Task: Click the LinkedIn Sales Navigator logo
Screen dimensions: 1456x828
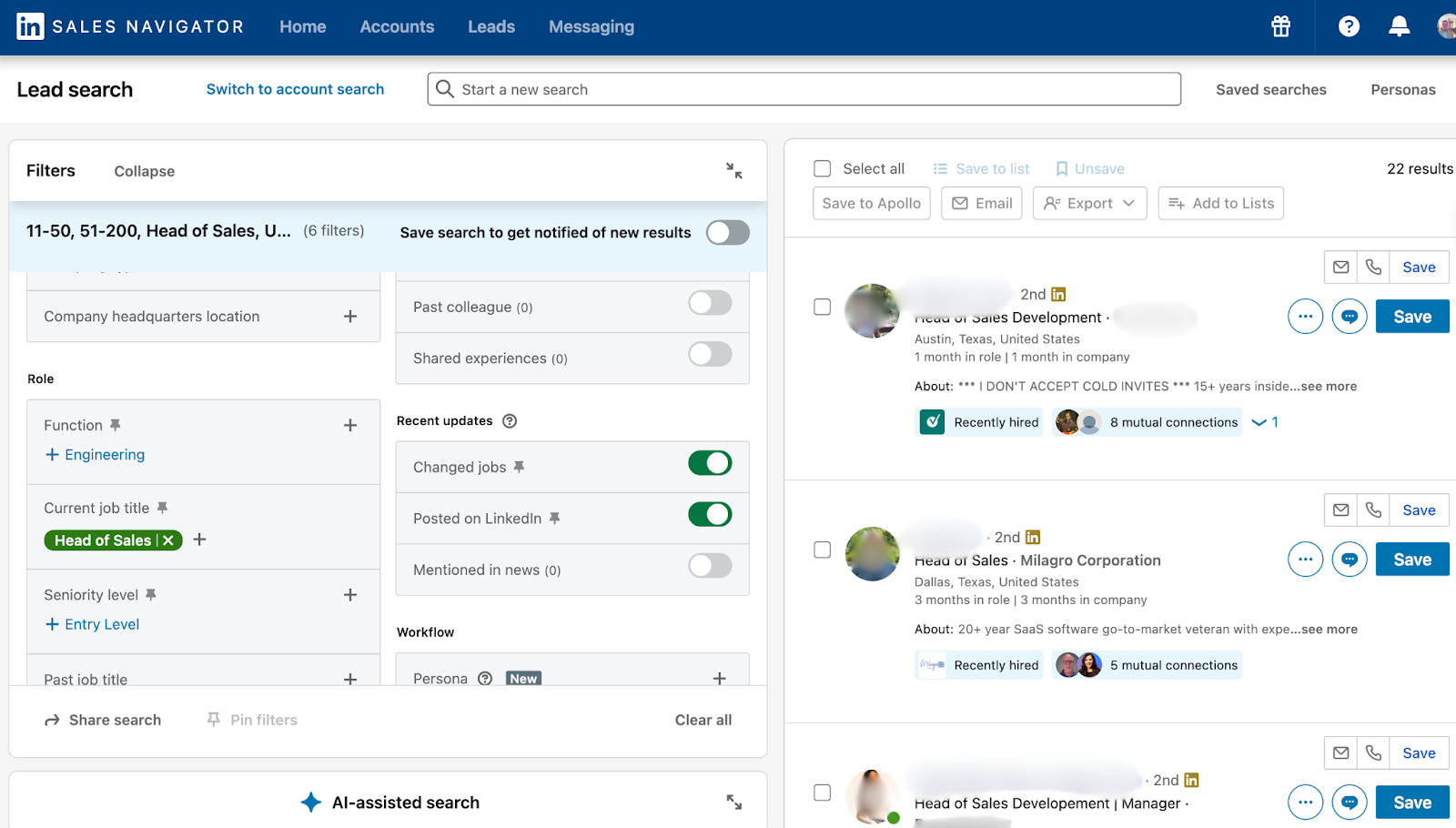Action: [130, 26]
